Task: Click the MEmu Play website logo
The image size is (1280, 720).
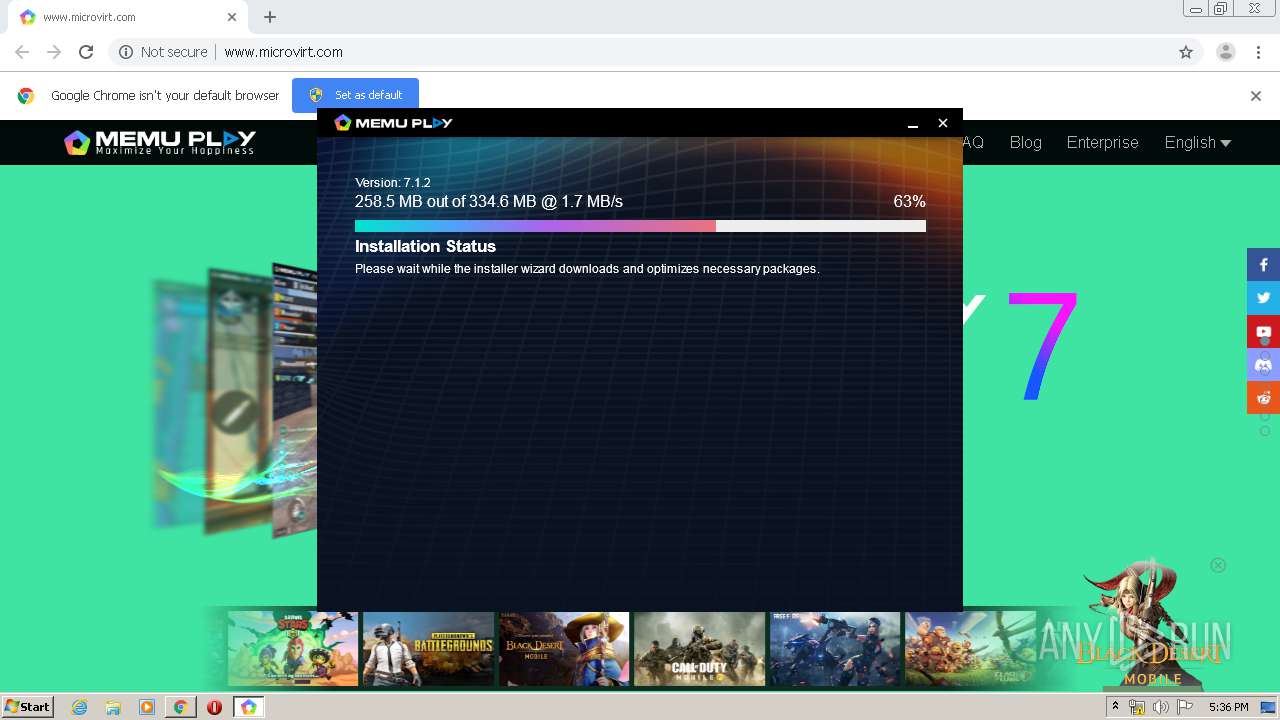Action: (x=160, y=143)
